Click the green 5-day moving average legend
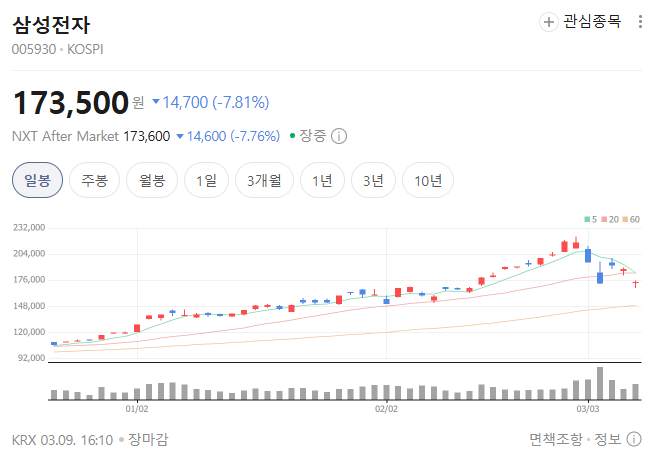The width and height of the screenshot is (660, 452). pyautogui.click(x=591, y=219)
